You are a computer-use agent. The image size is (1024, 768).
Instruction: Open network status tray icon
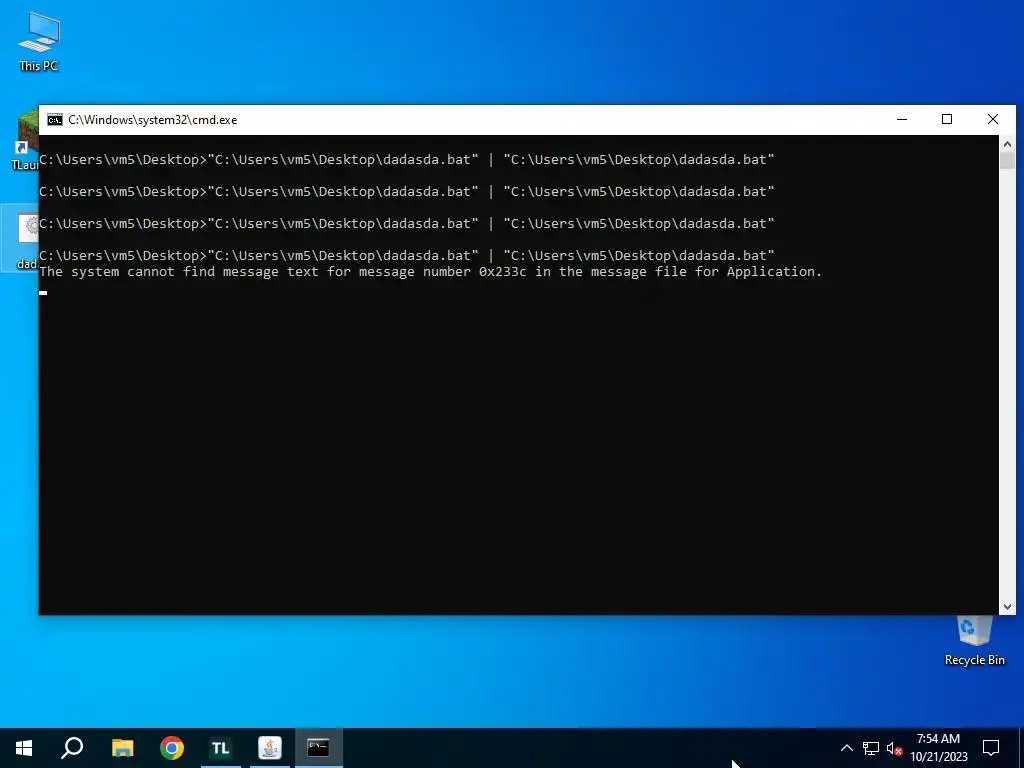coord(871,748)
